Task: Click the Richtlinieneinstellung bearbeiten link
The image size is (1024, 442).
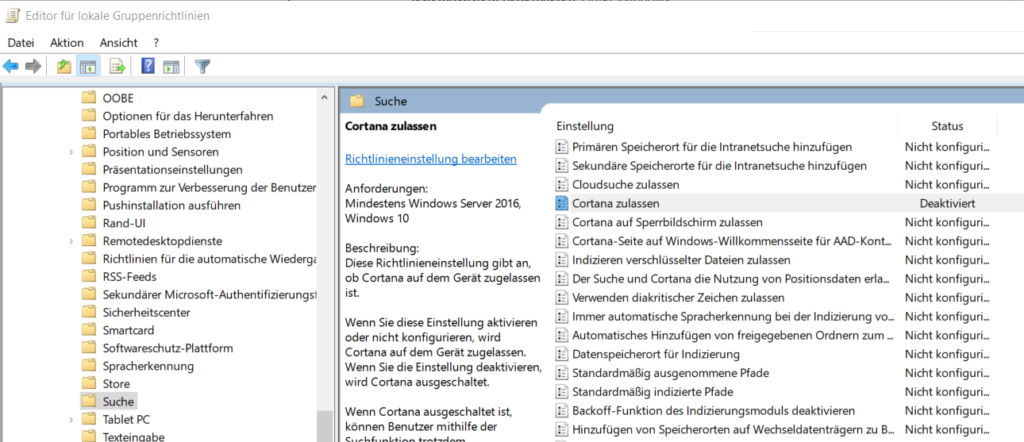Action: [431, 159]
